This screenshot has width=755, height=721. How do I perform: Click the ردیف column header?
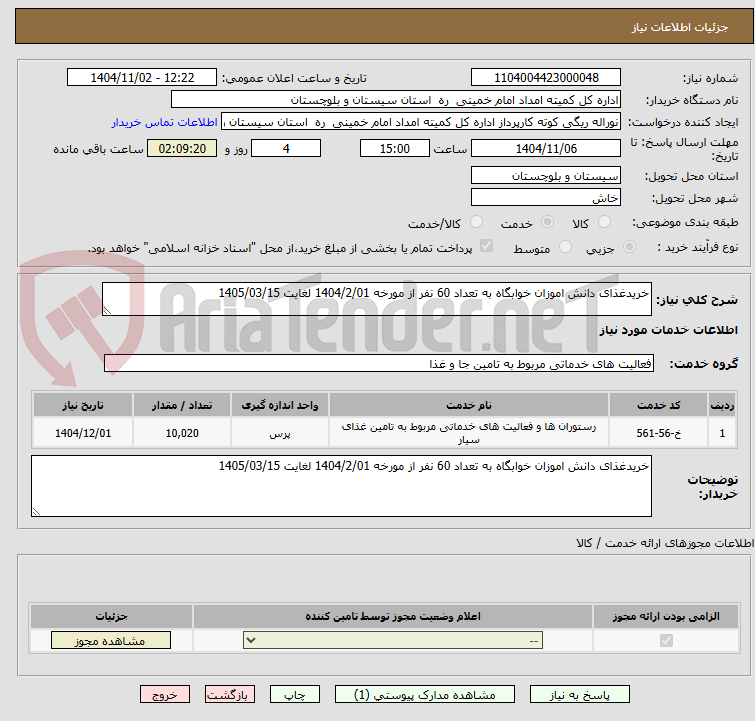tap(722, 406)
